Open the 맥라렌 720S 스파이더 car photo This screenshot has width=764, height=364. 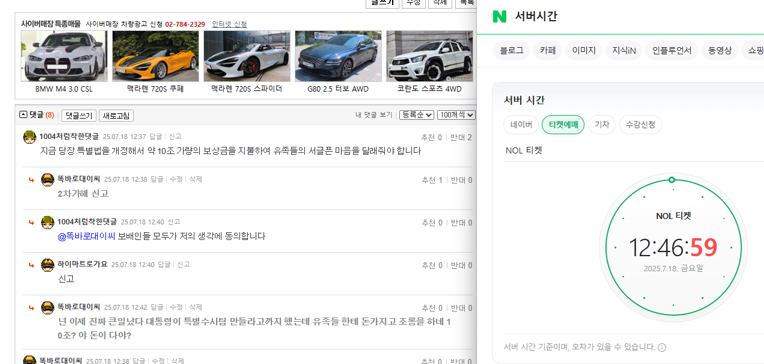247,56
